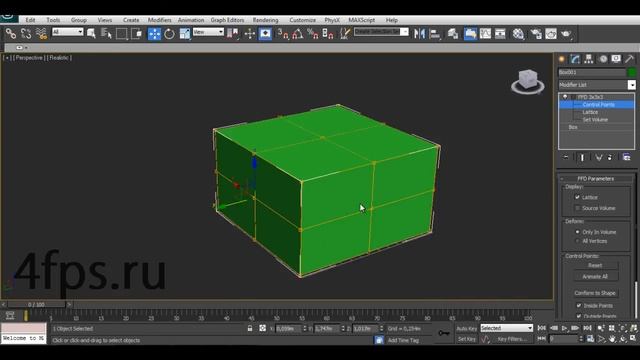Select the Lattice sub-object level

[590, 112]
